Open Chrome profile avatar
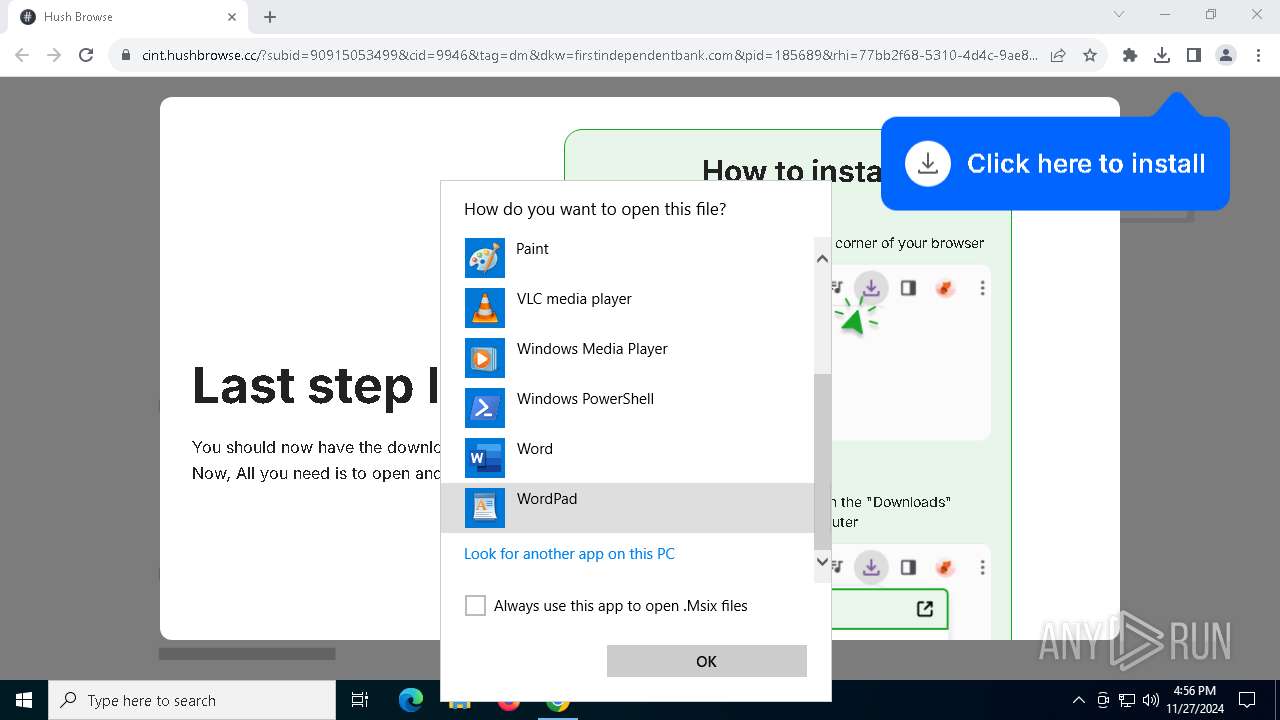This screenshot has width=1280, height=720. [x=1226, y=56]
